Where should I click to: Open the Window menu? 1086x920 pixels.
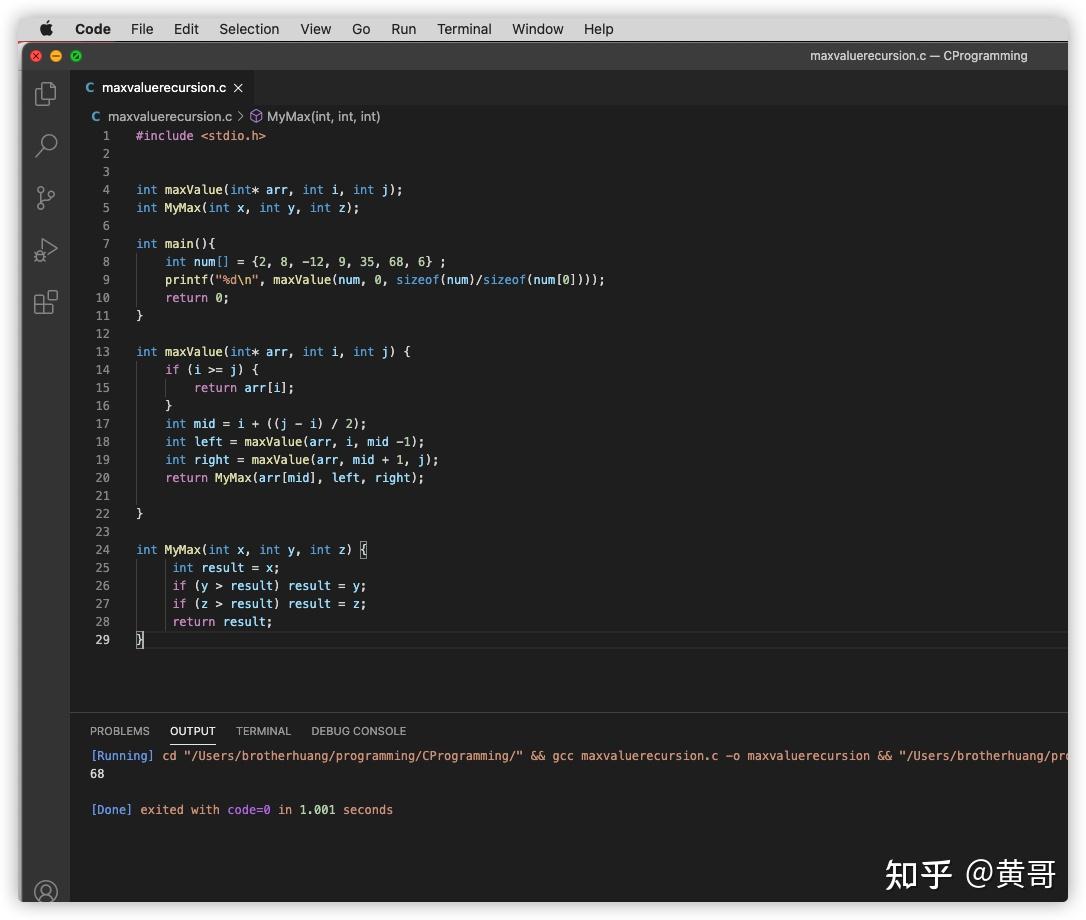537,29
